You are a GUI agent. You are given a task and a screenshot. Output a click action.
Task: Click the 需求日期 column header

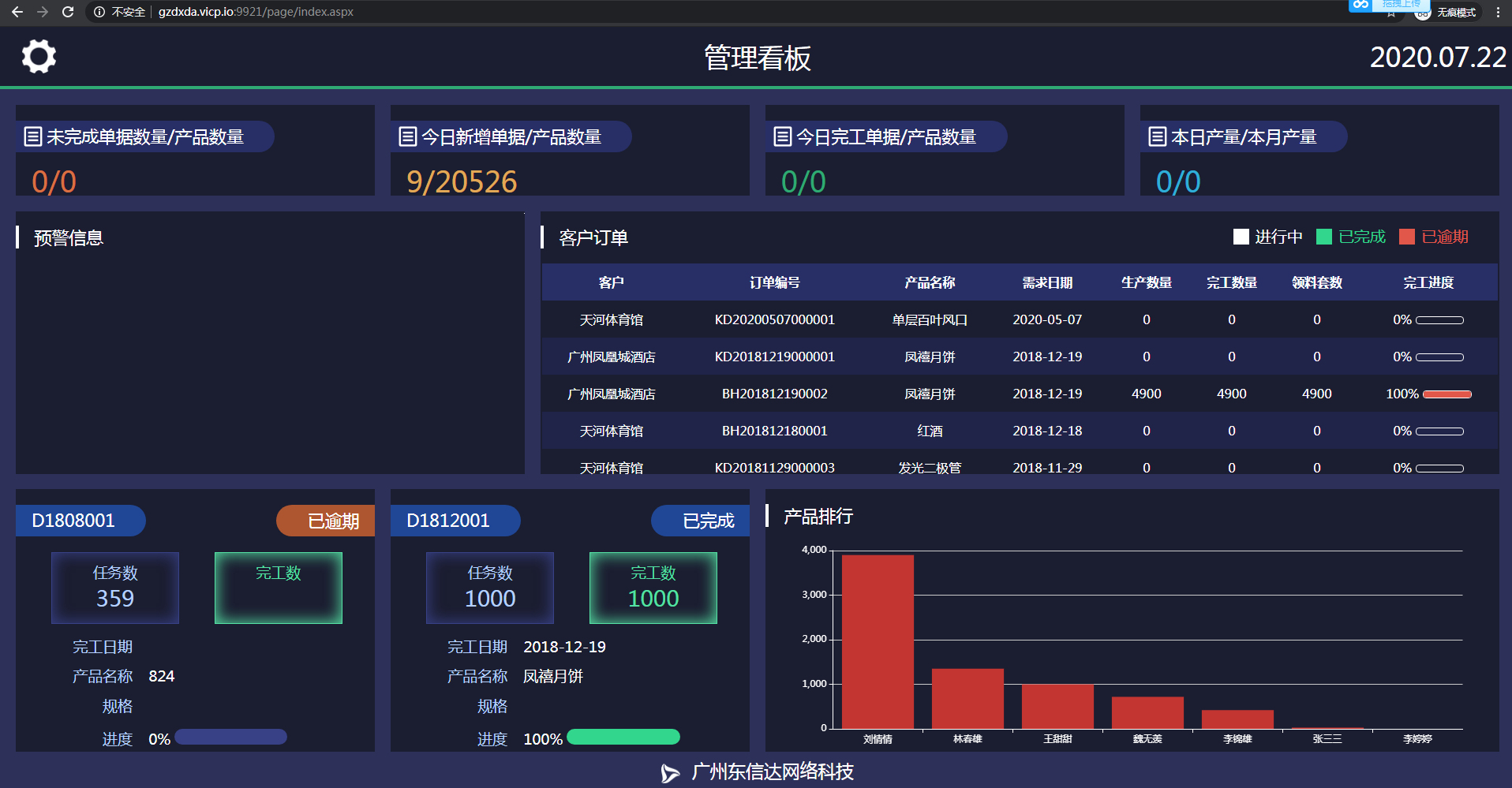click(x=1047, y=282)
